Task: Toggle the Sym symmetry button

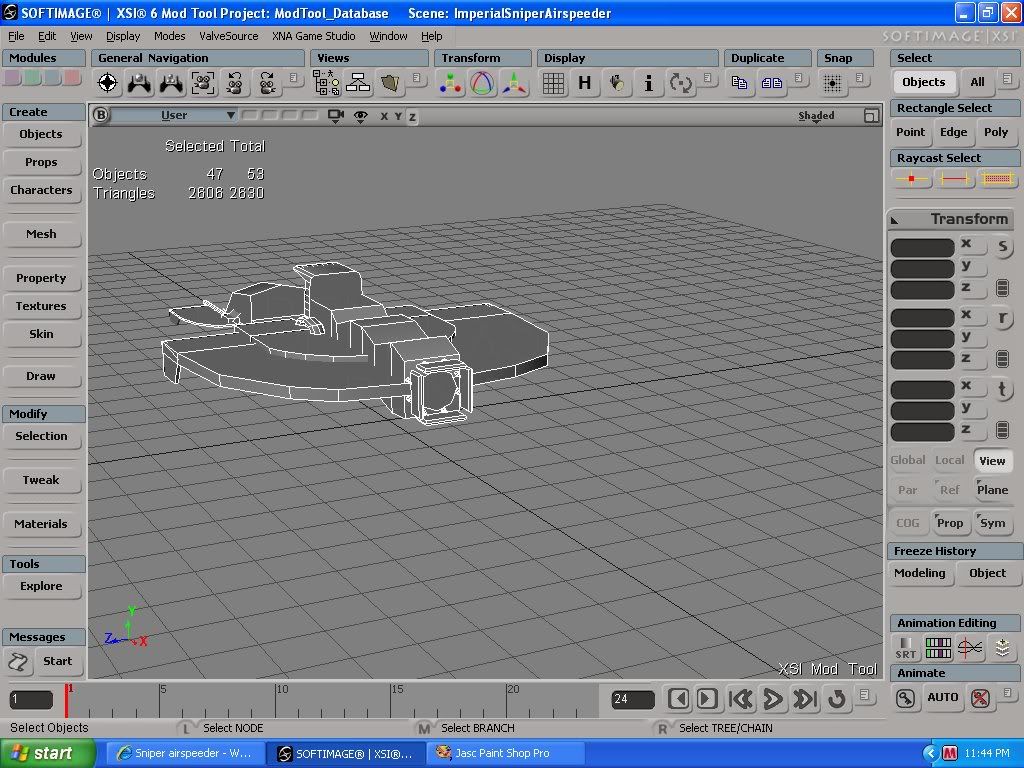Action: (992, 523)
